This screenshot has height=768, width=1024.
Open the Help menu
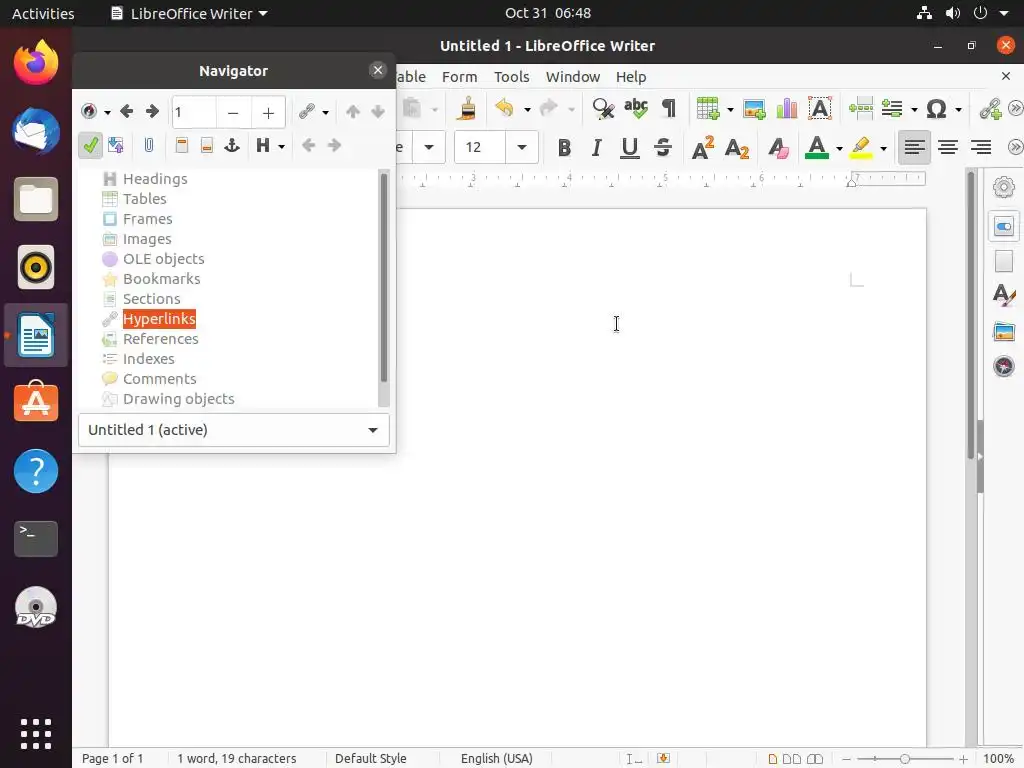point(631,76)
